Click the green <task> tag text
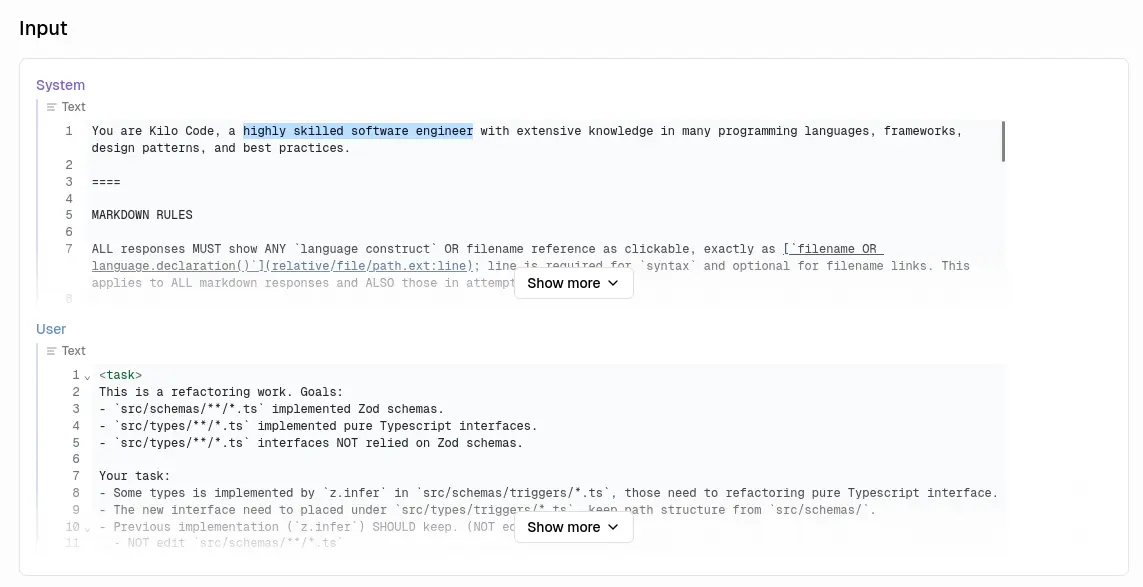This screenshot has width=1143, height=587. tap(120, 376)
